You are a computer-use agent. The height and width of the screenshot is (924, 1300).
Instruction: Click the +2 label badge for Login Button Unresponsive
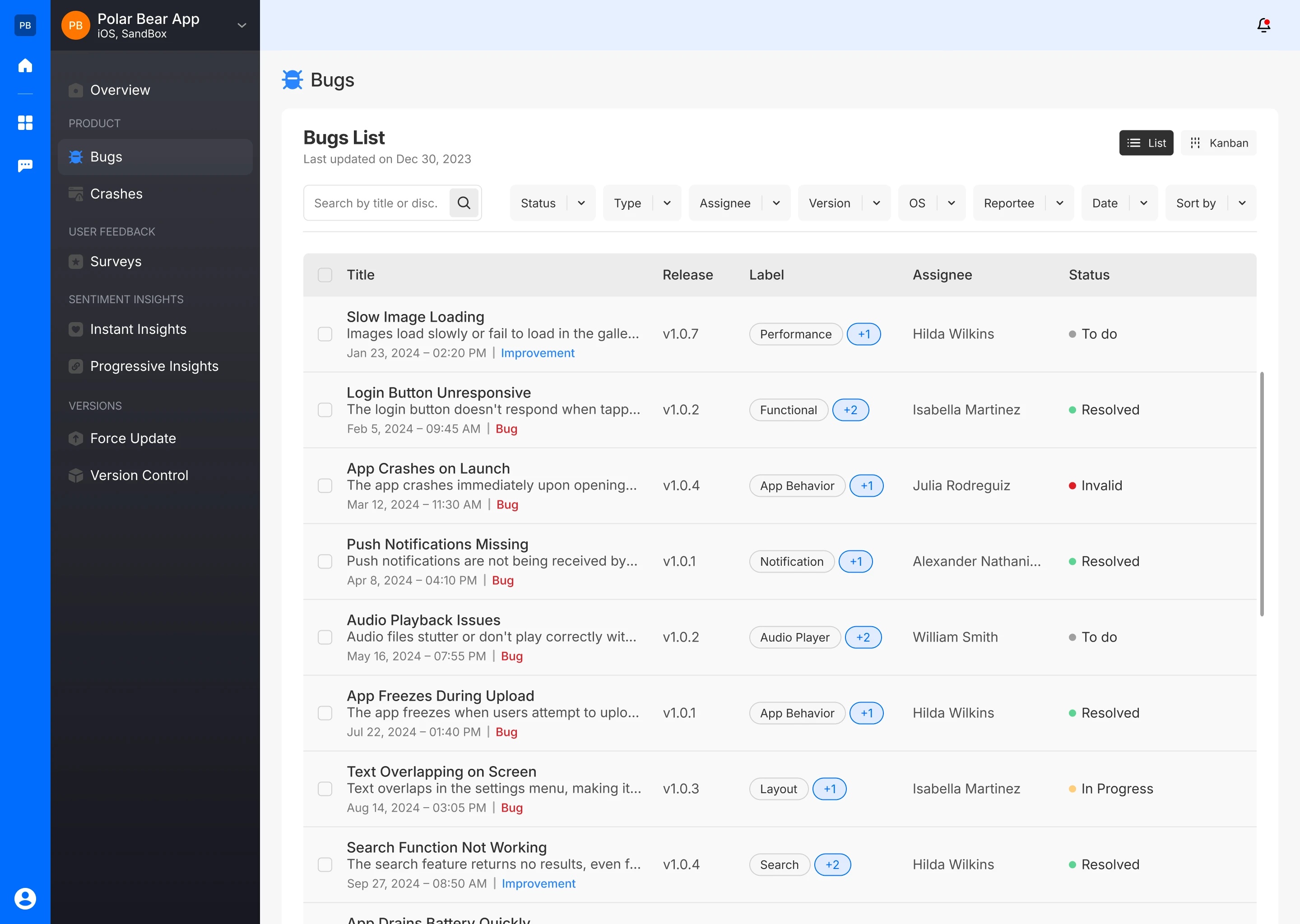point(850,410)
